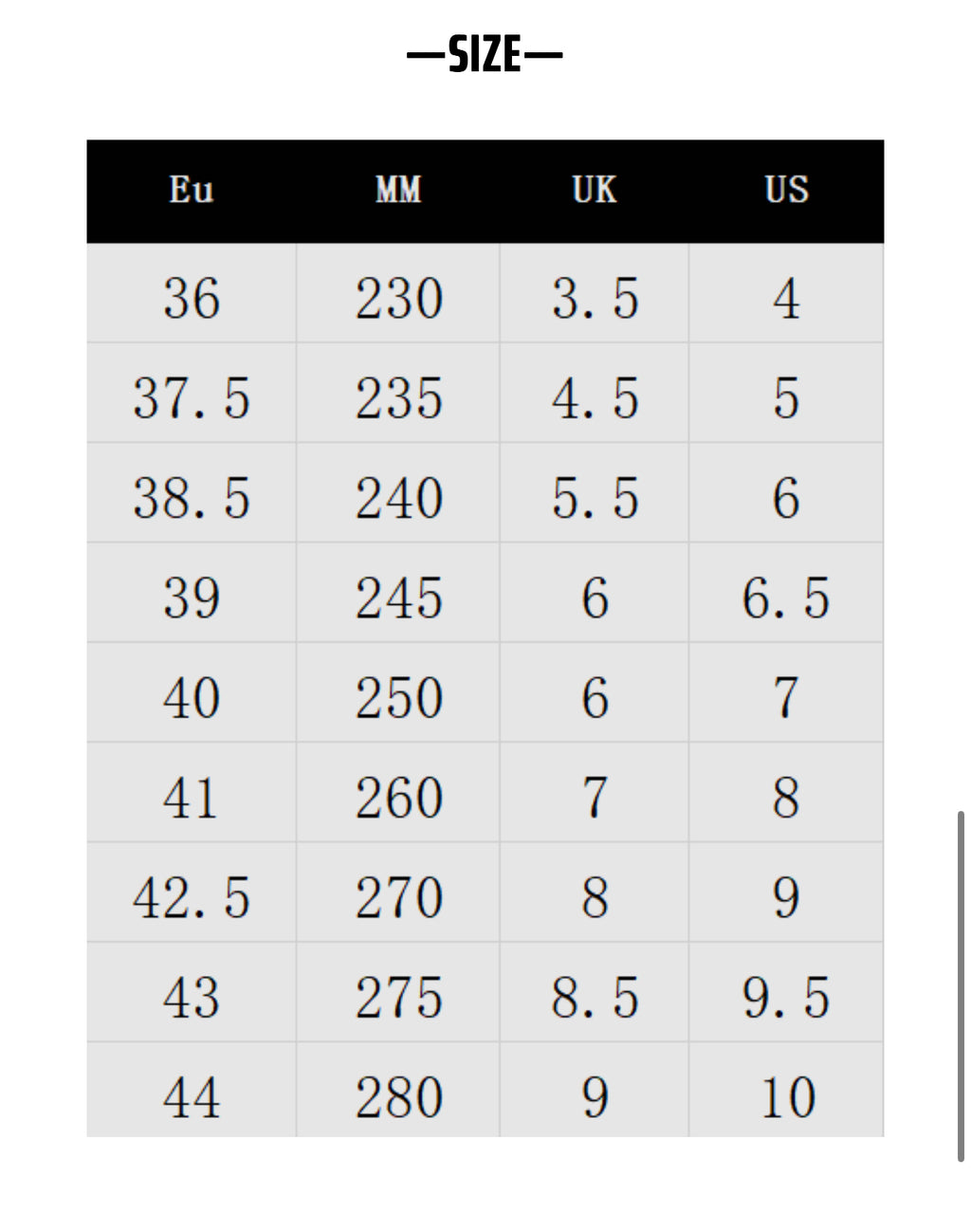Select US size 9.5 cell

(786, 998)
